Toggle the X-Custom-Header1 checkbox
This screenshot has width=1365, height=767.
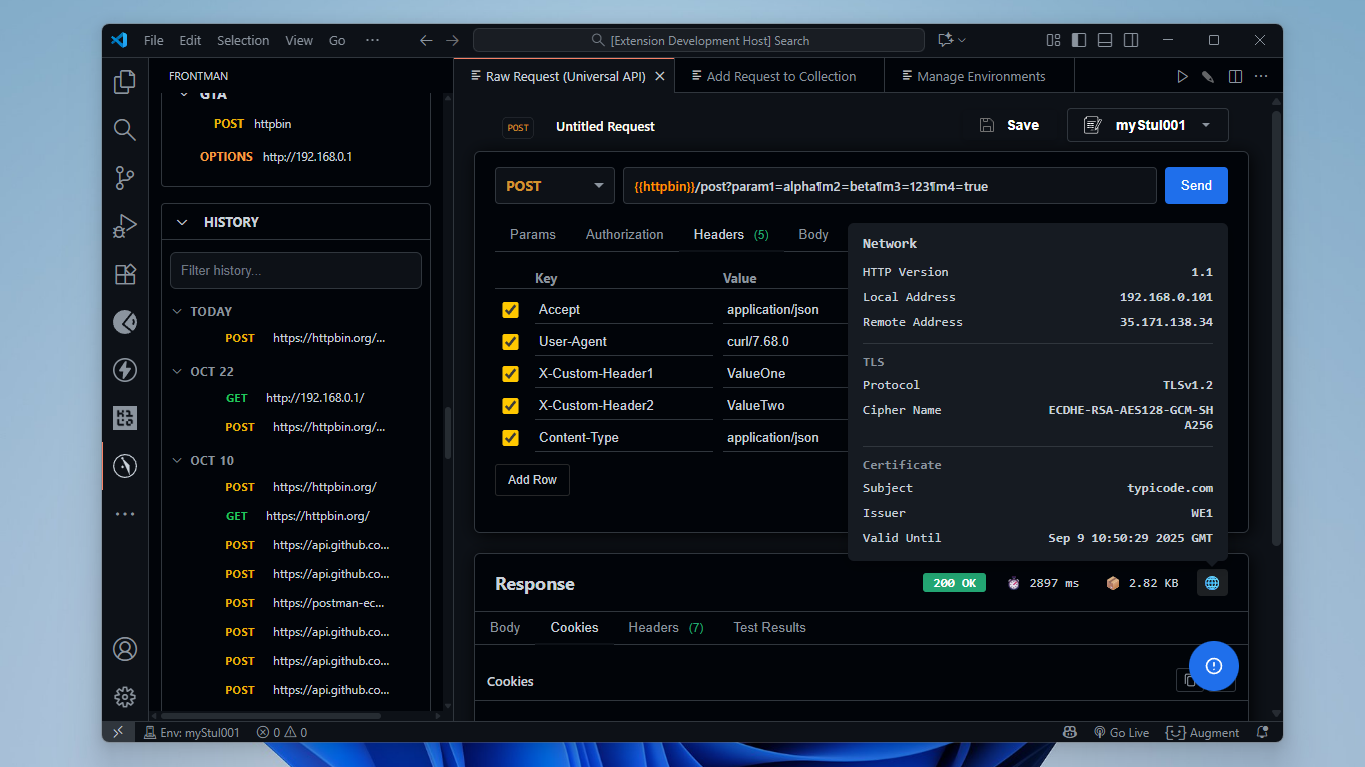click(510, 374)
